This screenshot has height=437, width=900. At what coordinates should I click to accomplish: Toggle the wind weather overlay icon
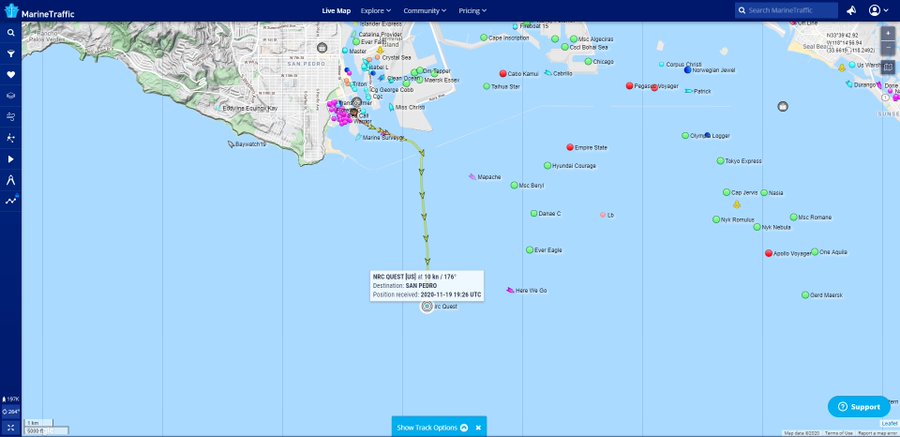11,117
